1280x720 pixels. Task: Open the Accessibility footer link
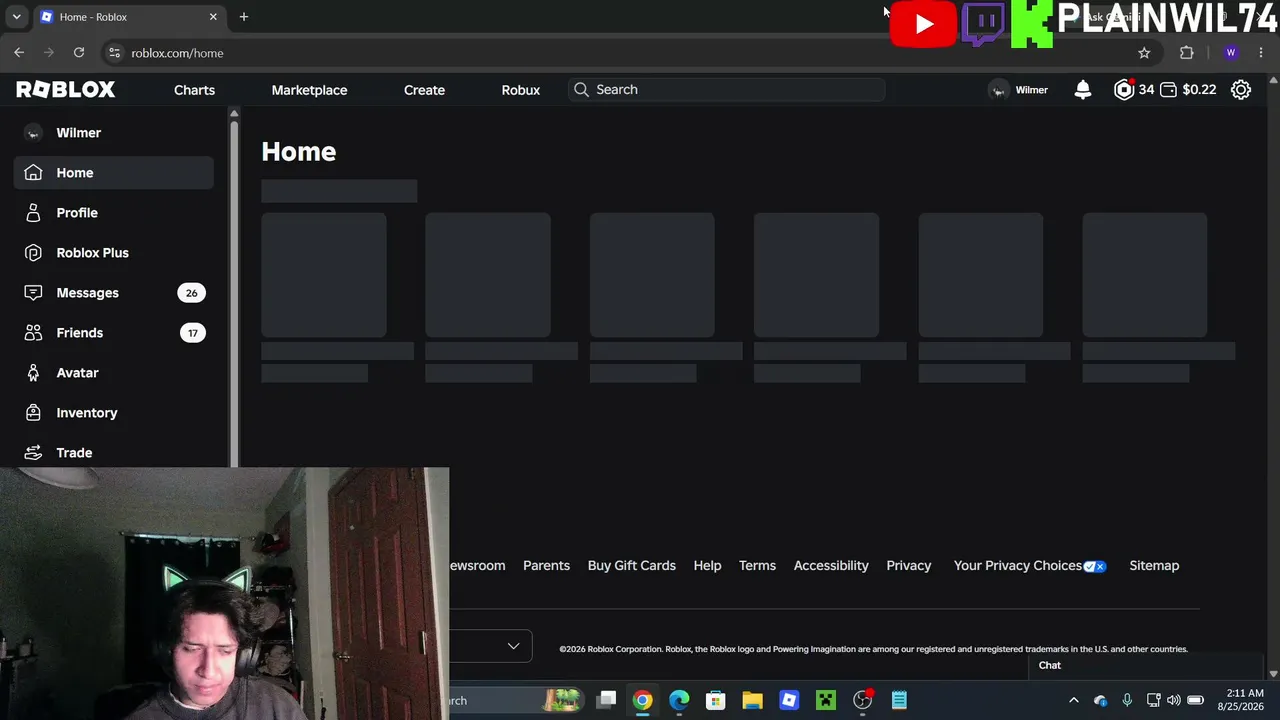pyautogui.click(x=831, y=566)
